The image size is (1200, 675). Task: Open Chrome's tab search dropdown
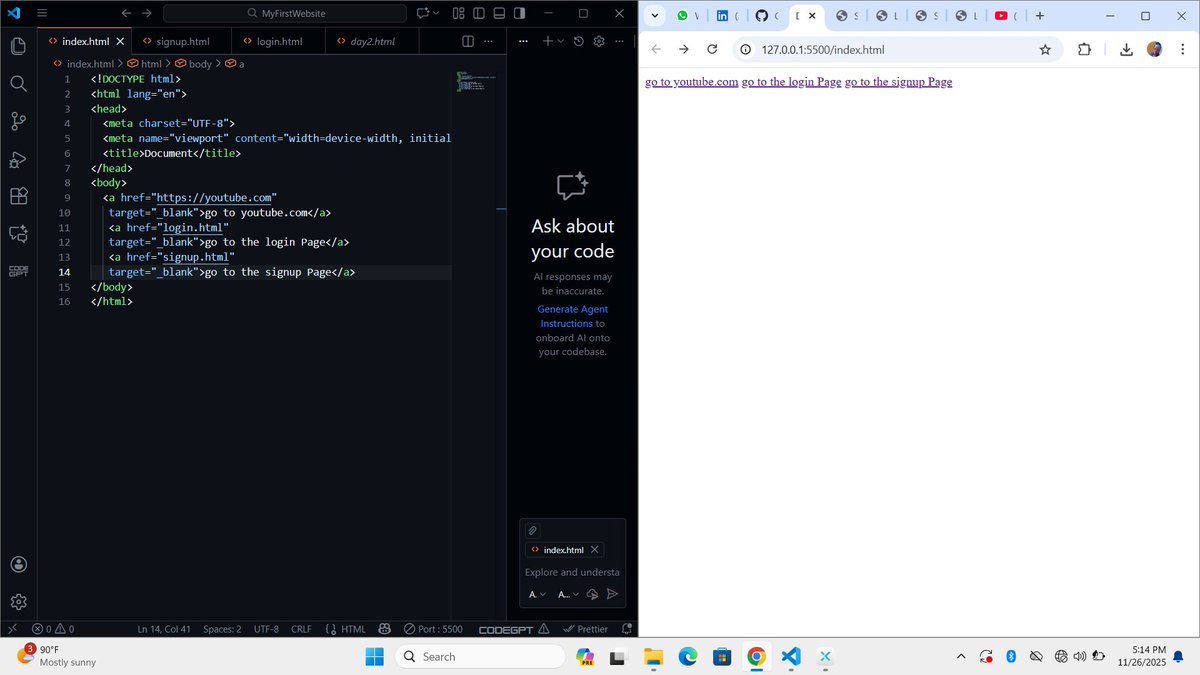(x=655, y=16)
